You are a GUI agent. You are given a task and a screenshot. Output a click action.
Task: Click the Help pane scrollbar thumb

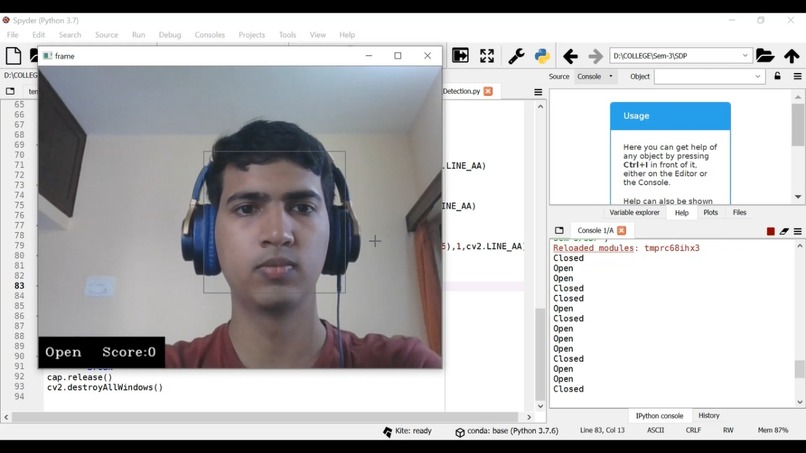798,124
